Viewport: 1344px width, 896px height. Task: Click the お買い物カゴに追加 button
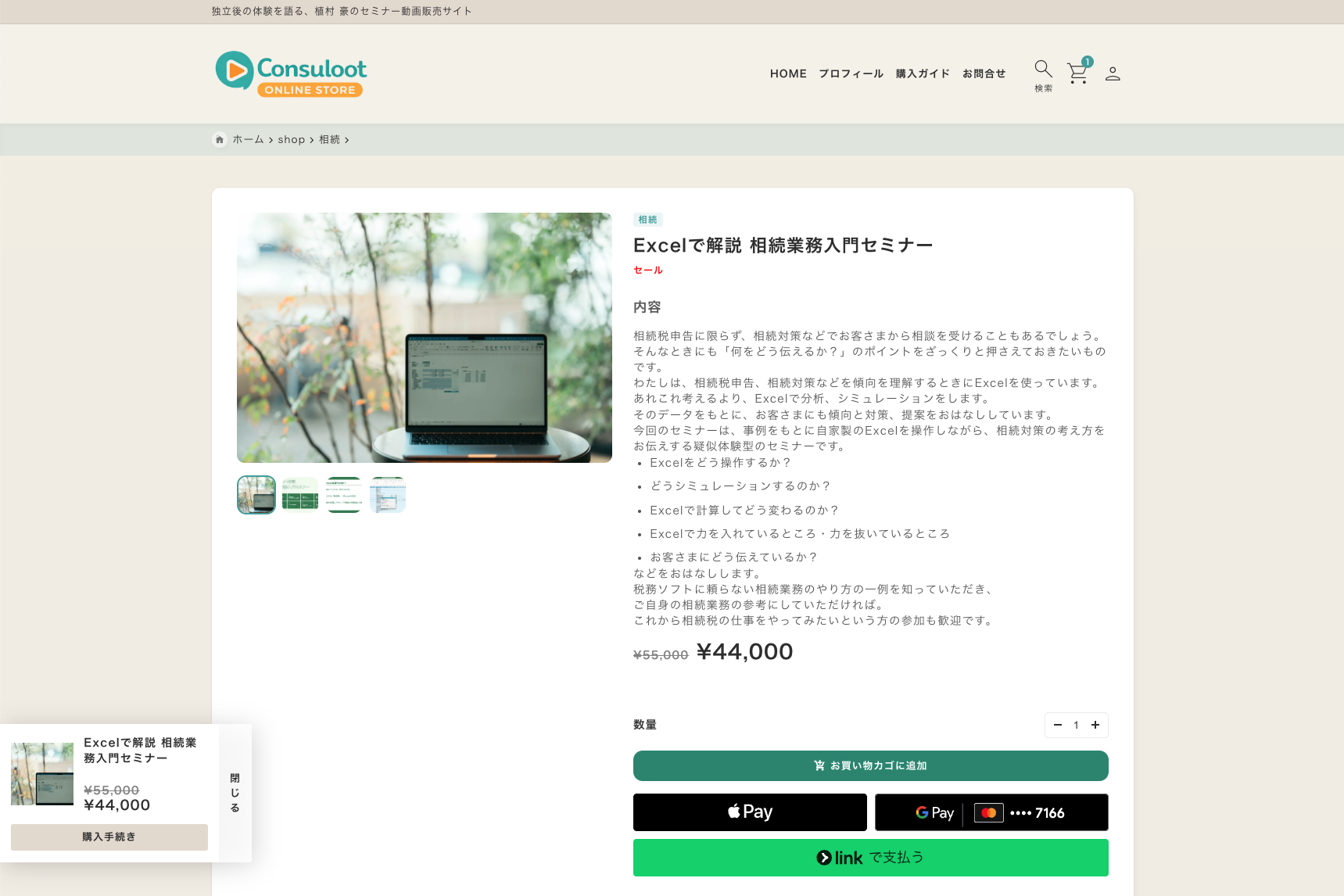(x=870, y=765)
